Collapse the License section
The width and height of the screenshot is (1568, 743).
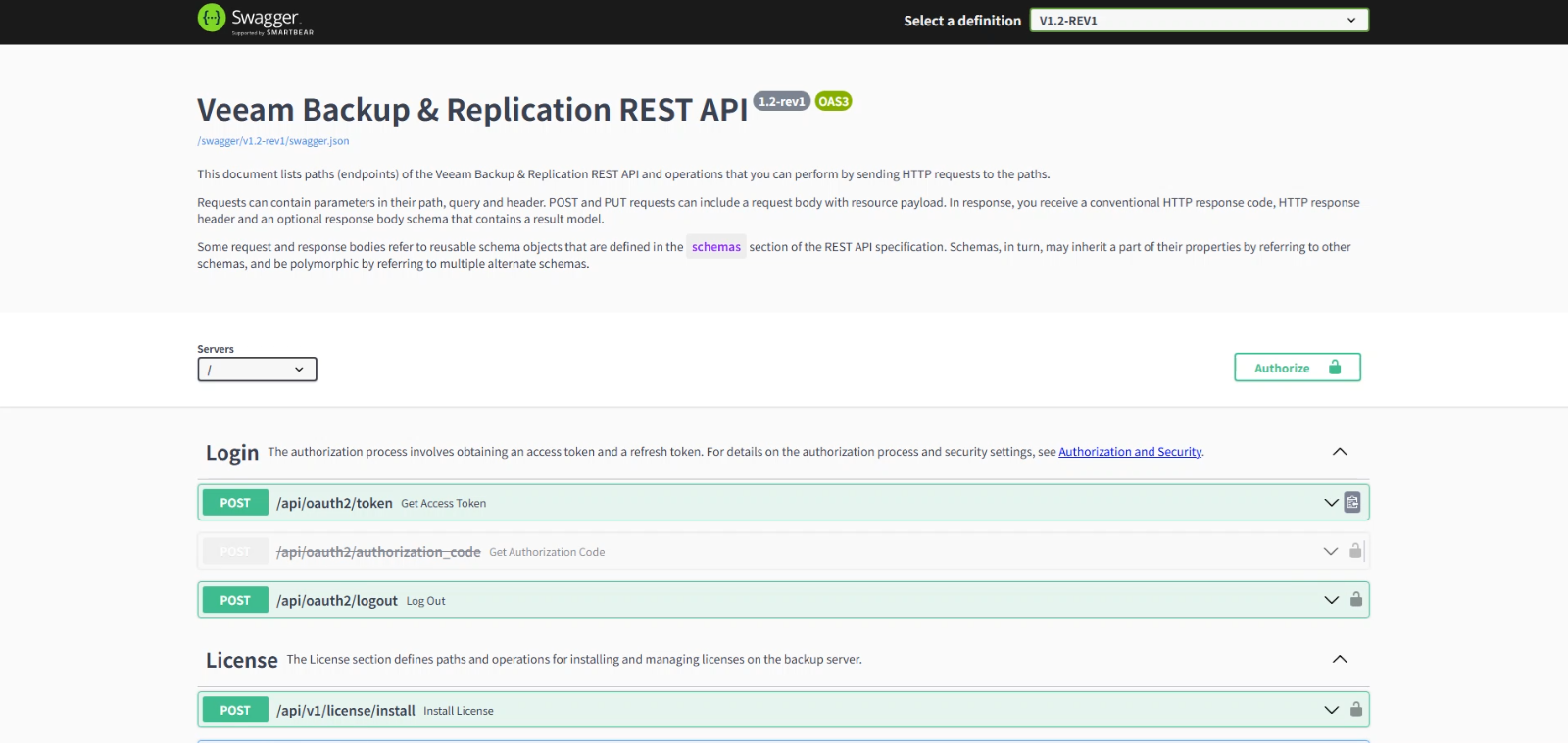[x=1340, y=659]
